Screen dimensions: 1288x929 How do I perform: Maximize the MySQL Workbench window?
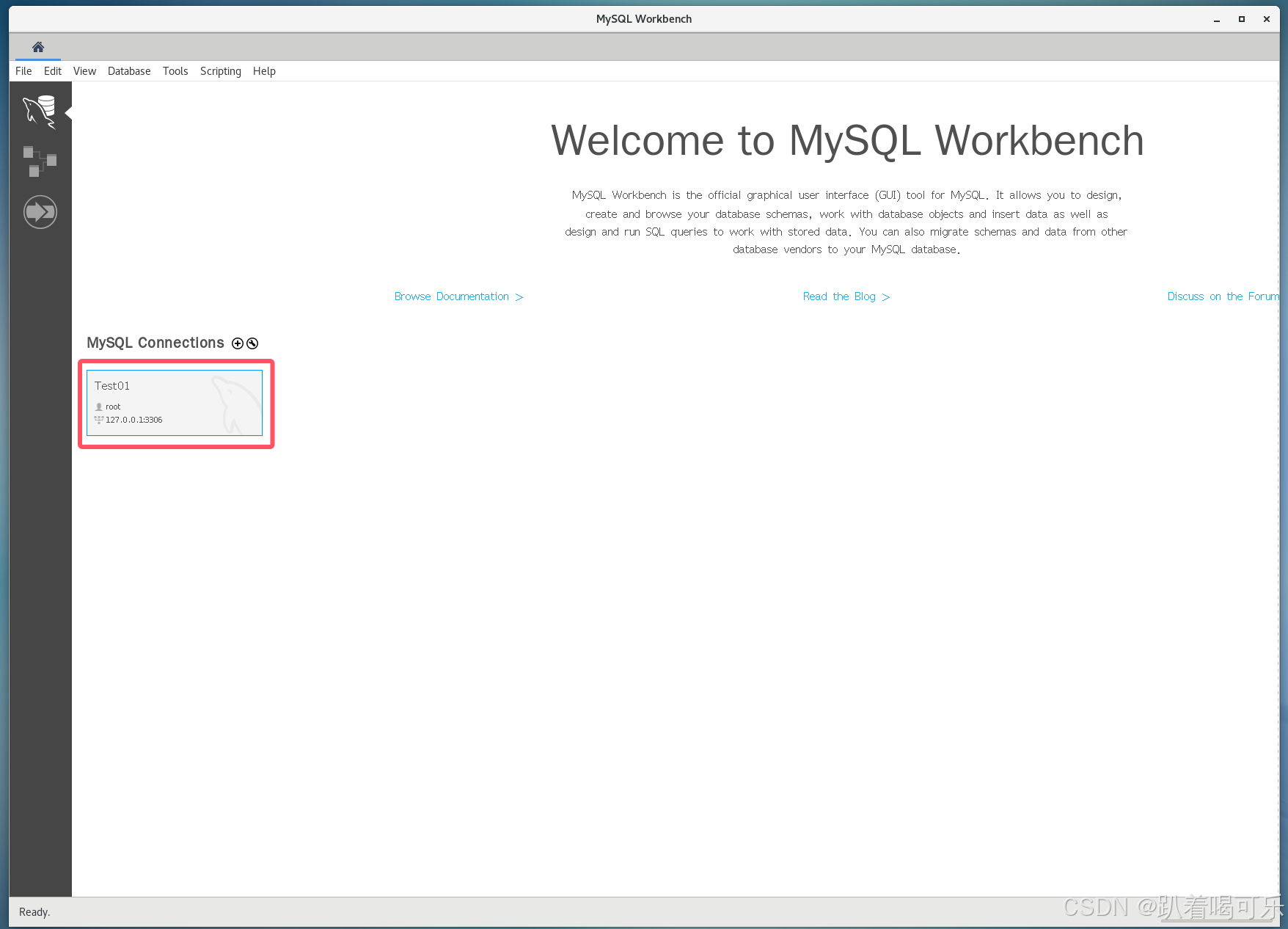[1242, 20]
